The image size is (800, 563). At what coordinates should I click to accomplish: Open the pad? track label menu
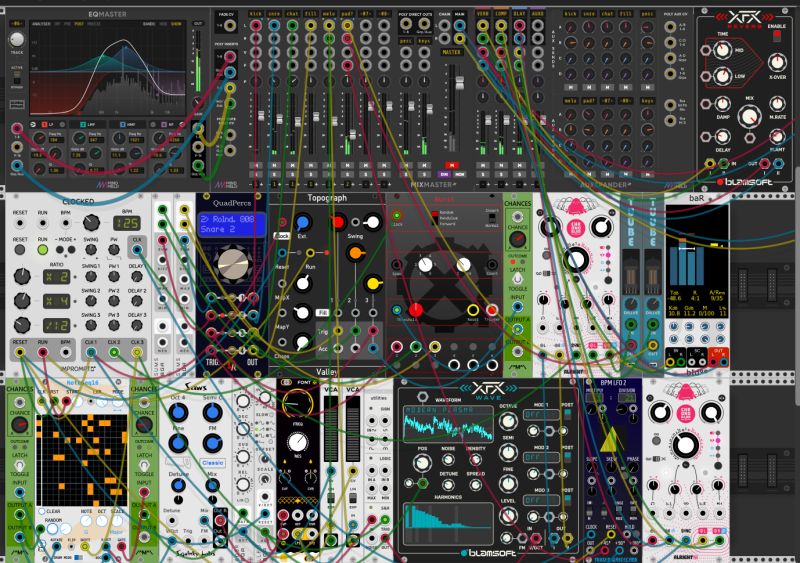click(347, 14)
